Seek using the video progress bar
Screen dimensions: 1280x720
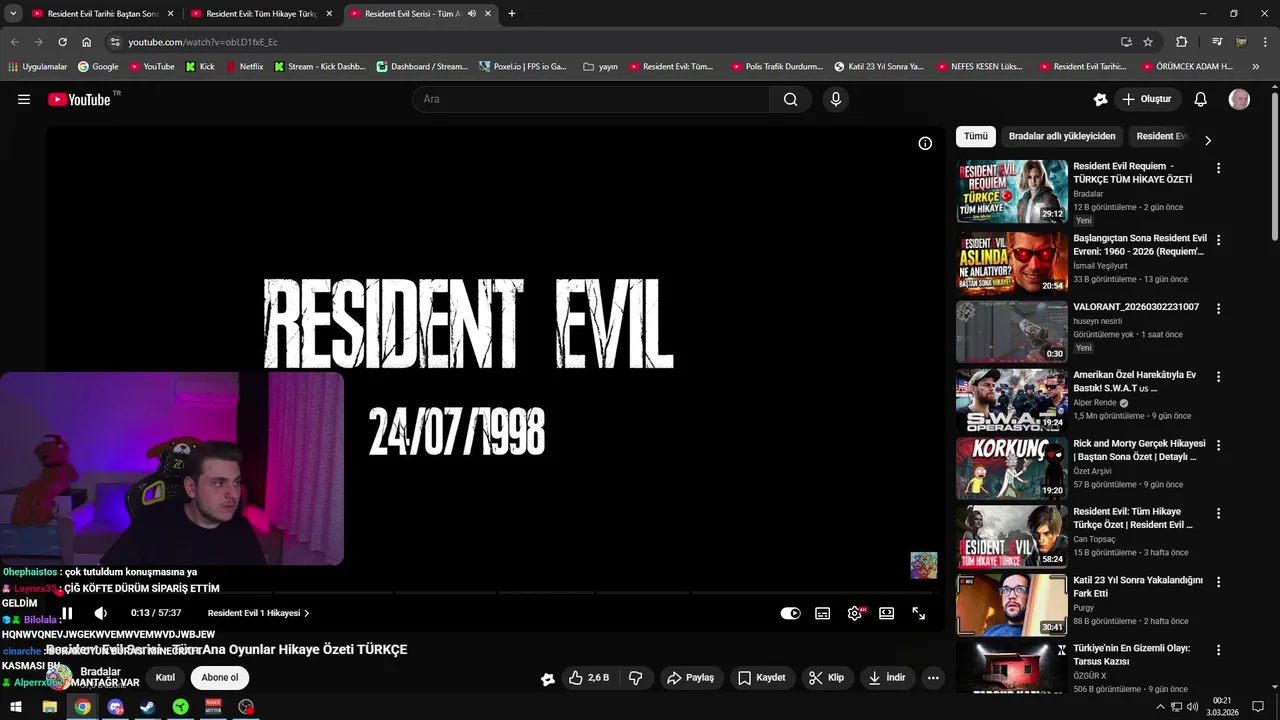[495, 593]
